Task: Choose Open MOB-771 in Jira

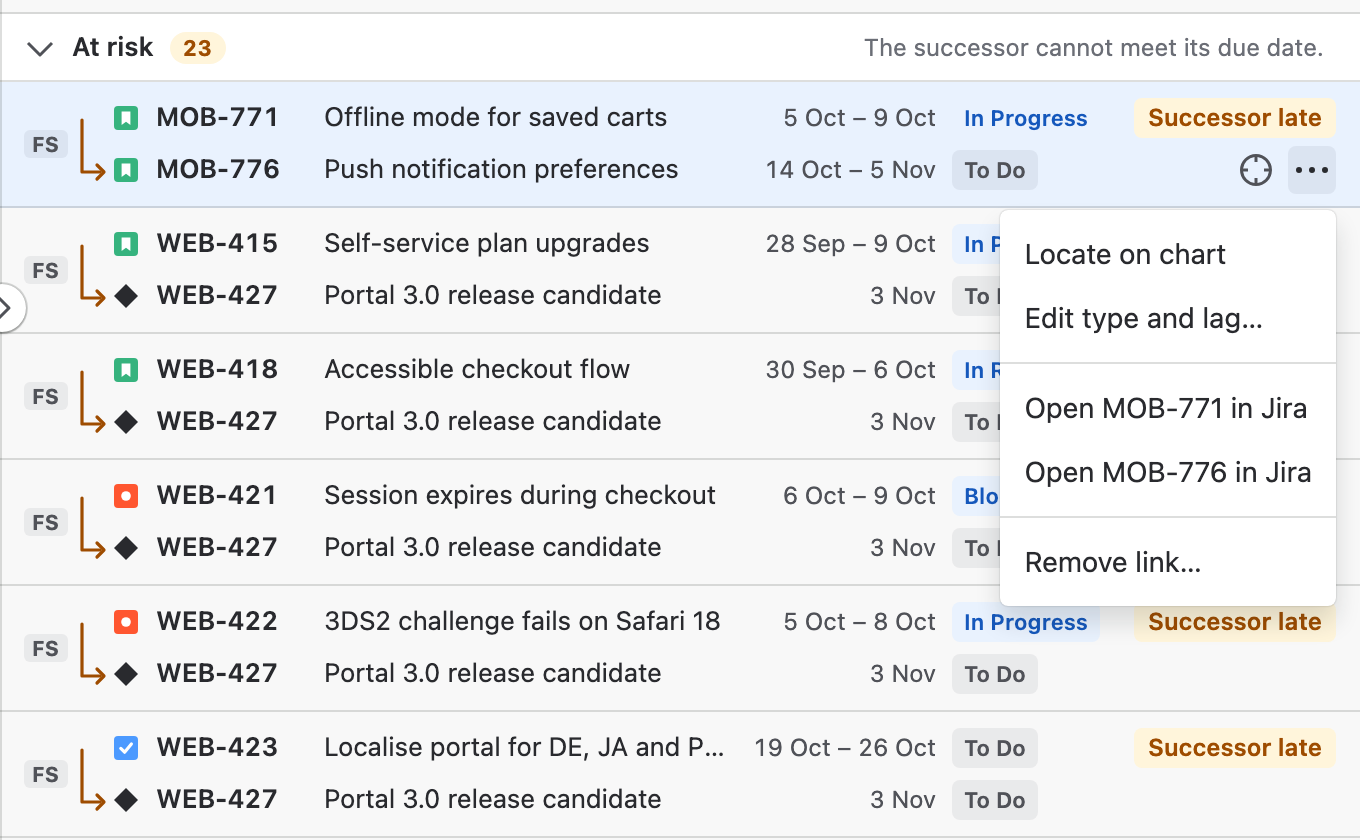Action: click(1168, 409)
